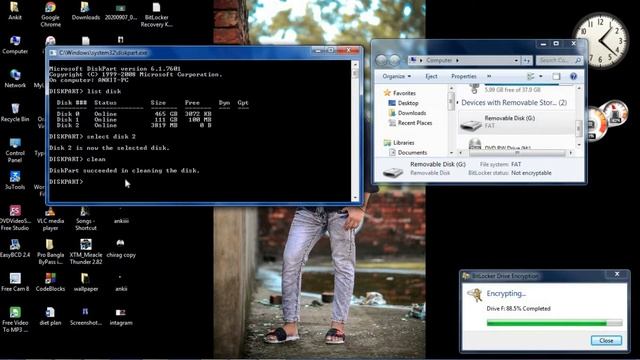Screen dimensions: 640x360
Task: Select Libraries in the Explorer navigation pane
Action: tap(399, 142)
